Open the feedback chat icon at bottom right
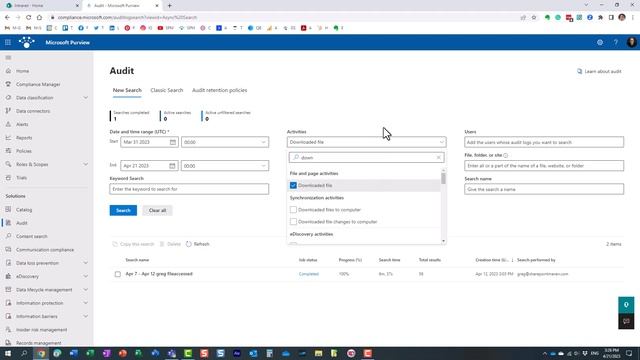 (x=626, y=321)
